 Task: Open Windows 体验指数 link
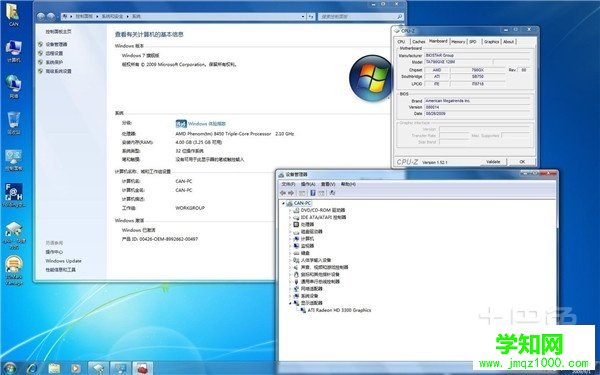pyautogui.click(x=207, y=124)
